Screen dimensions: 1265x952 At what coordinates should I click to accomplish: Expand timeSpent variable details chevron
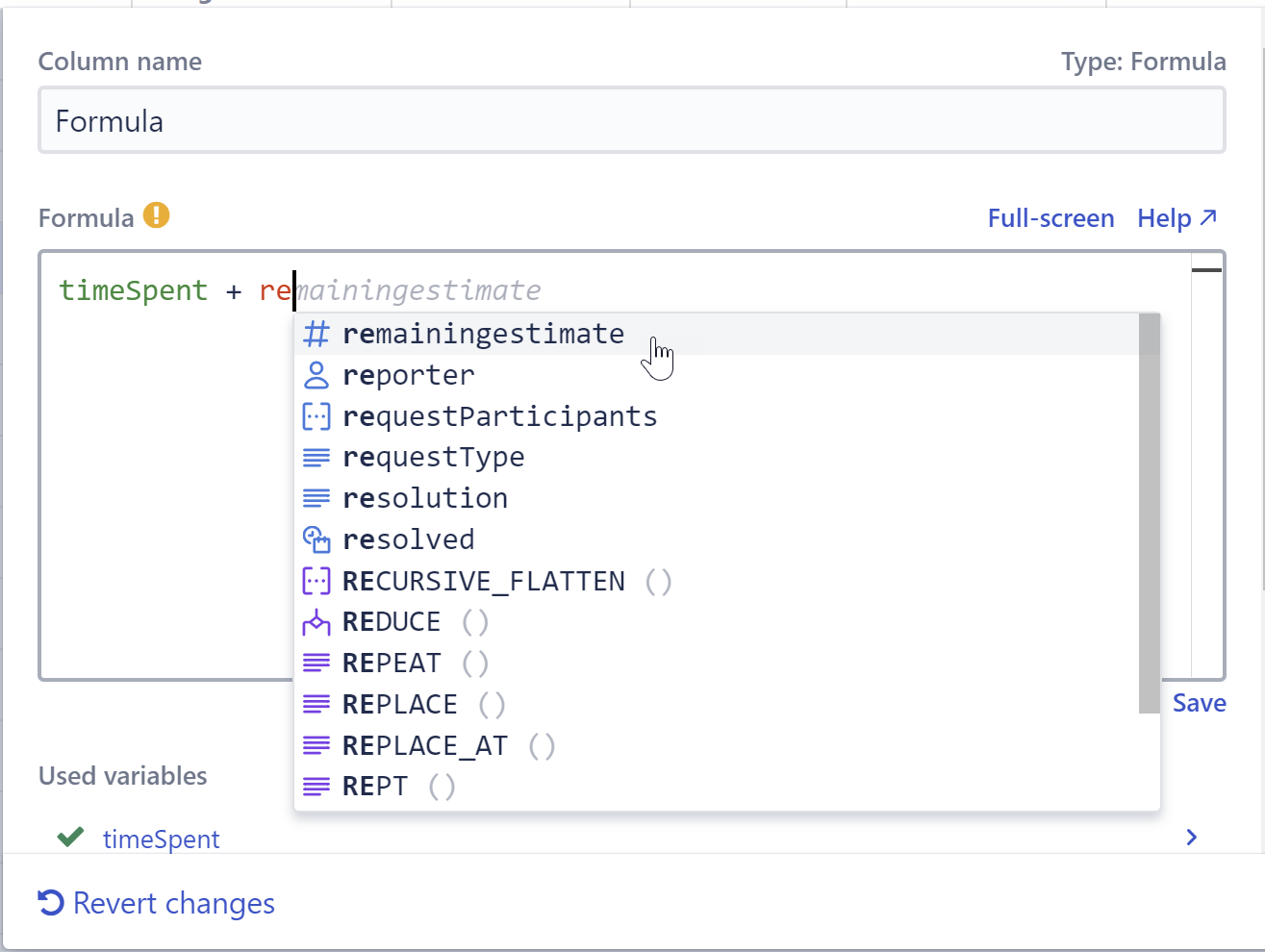click(x=1192, y=838)
